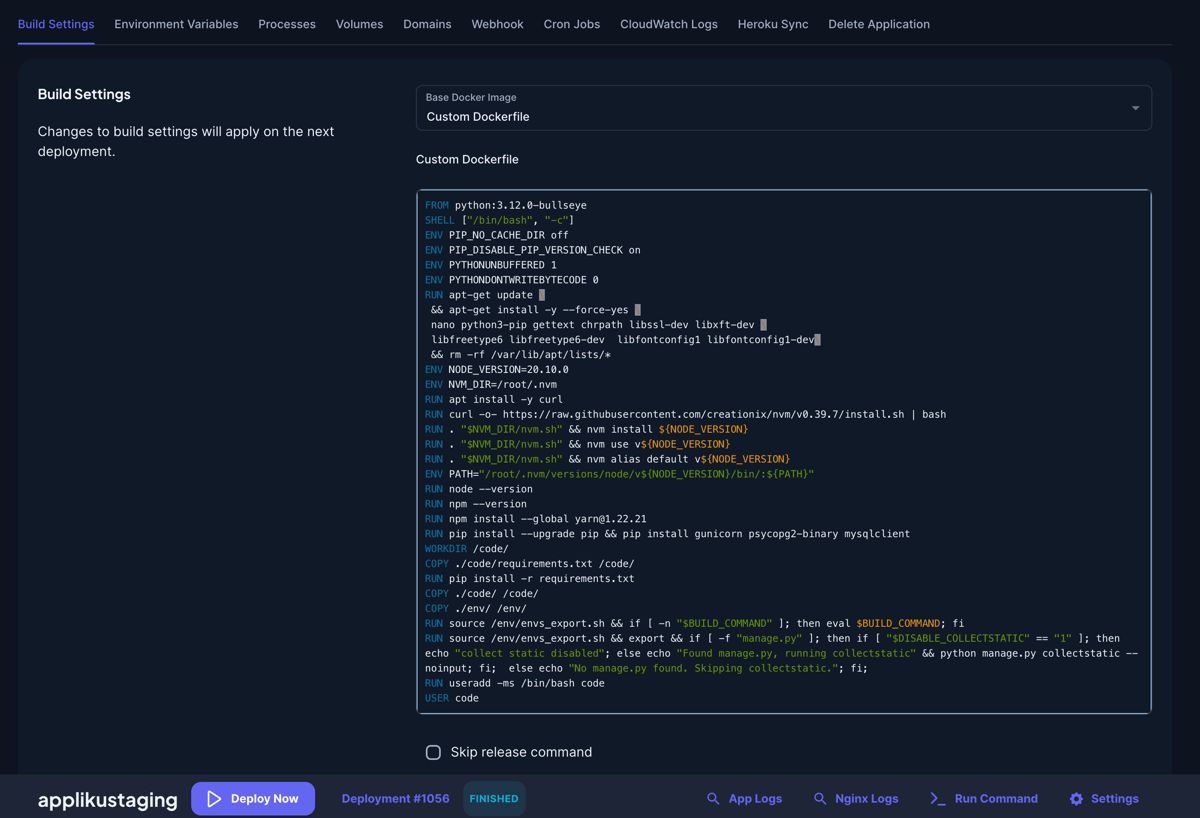Viewport: 1200px width, 818px height.
Task: Select the CloudWatch Logs section
Action: tap(668, 24)
